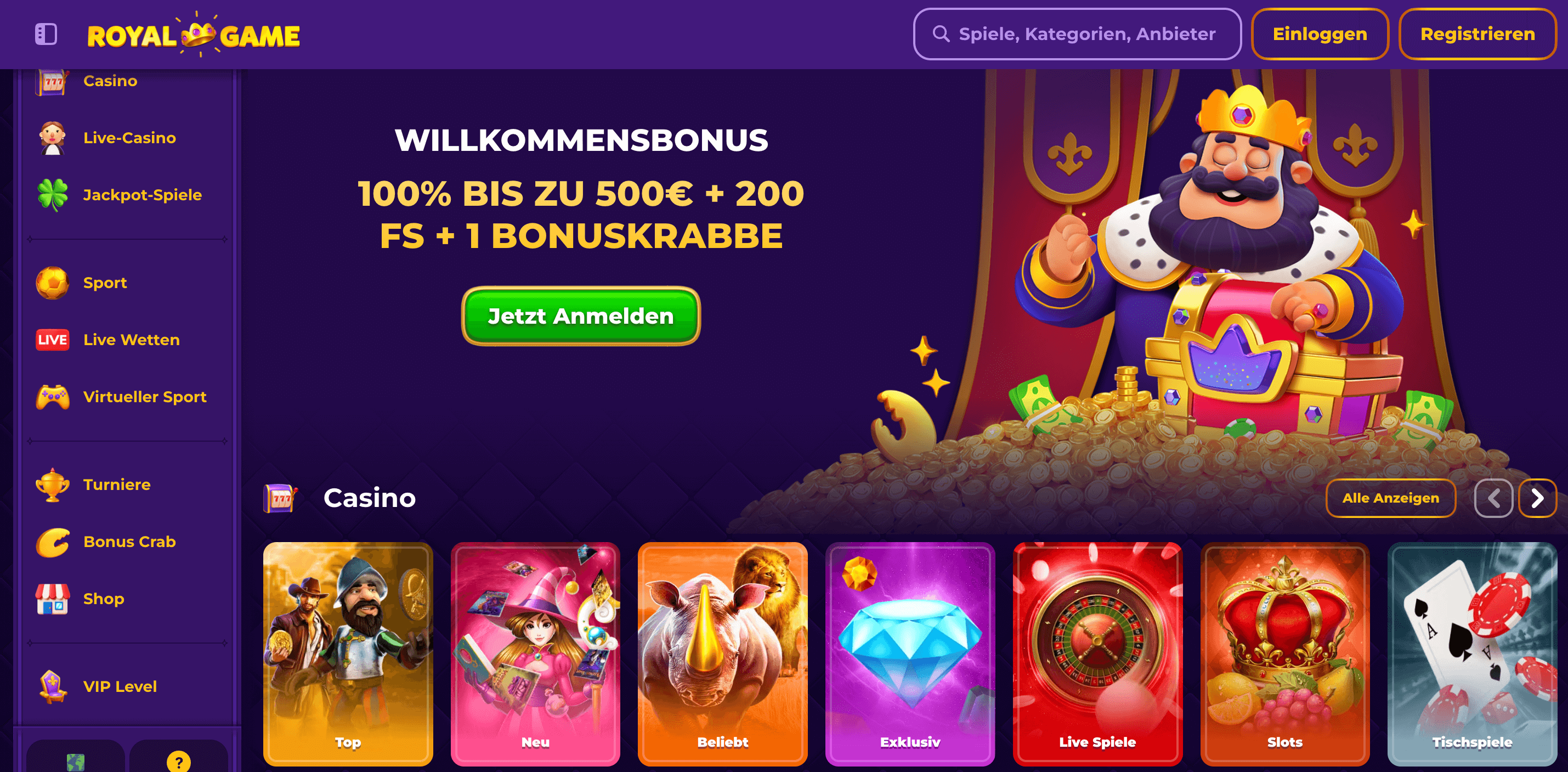Viewport: 1568px width, 772px height.
Task: Select the Turniere trophy icon
Action: click(52, 484)
